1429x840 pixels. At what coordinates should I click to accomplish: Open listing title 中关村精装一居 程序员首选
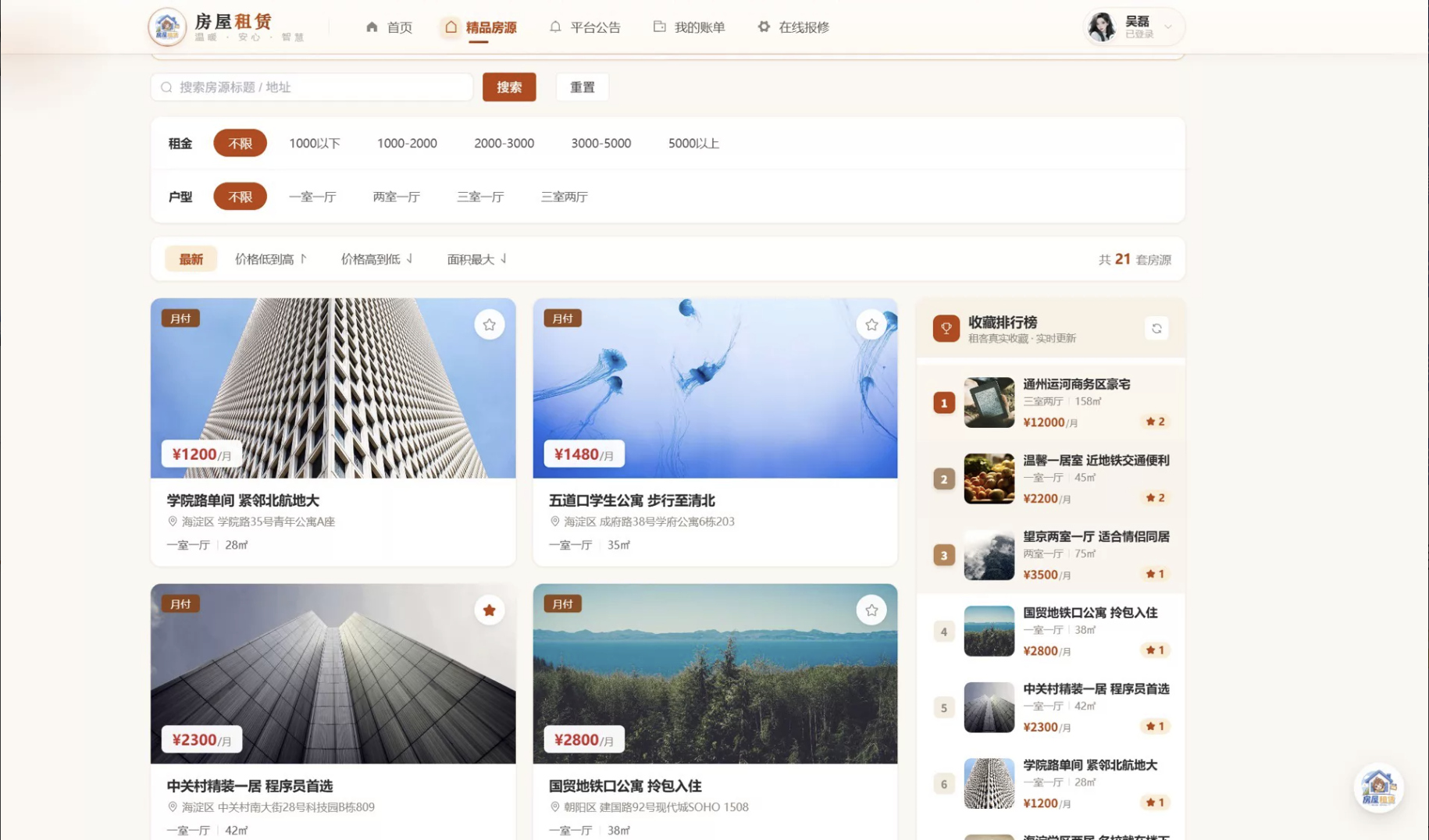click(x=250, y=786)
